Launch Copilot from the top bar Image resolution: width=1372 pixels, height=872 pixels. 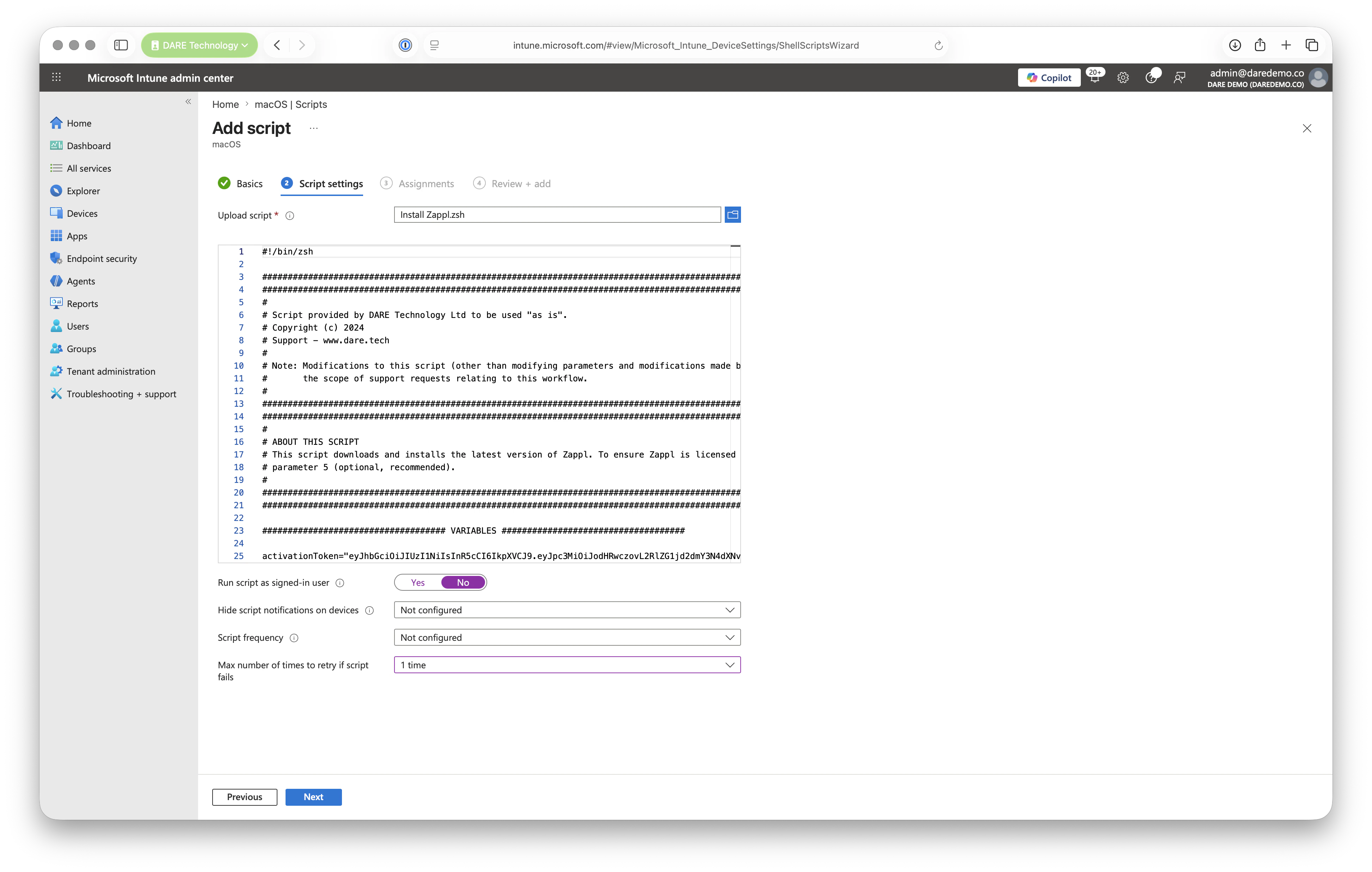pyautogui.click(x=1049, y=78)
